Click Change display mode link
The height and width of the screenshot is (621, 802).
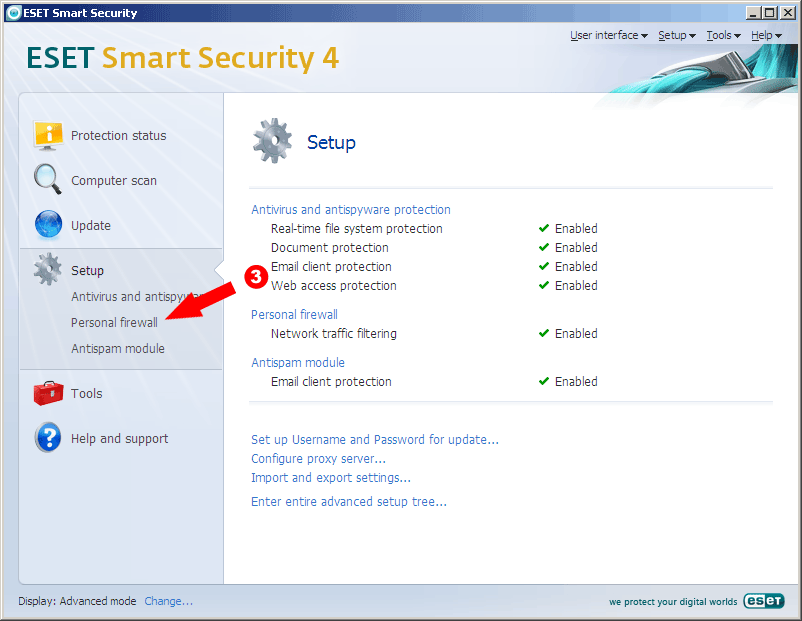169,601
